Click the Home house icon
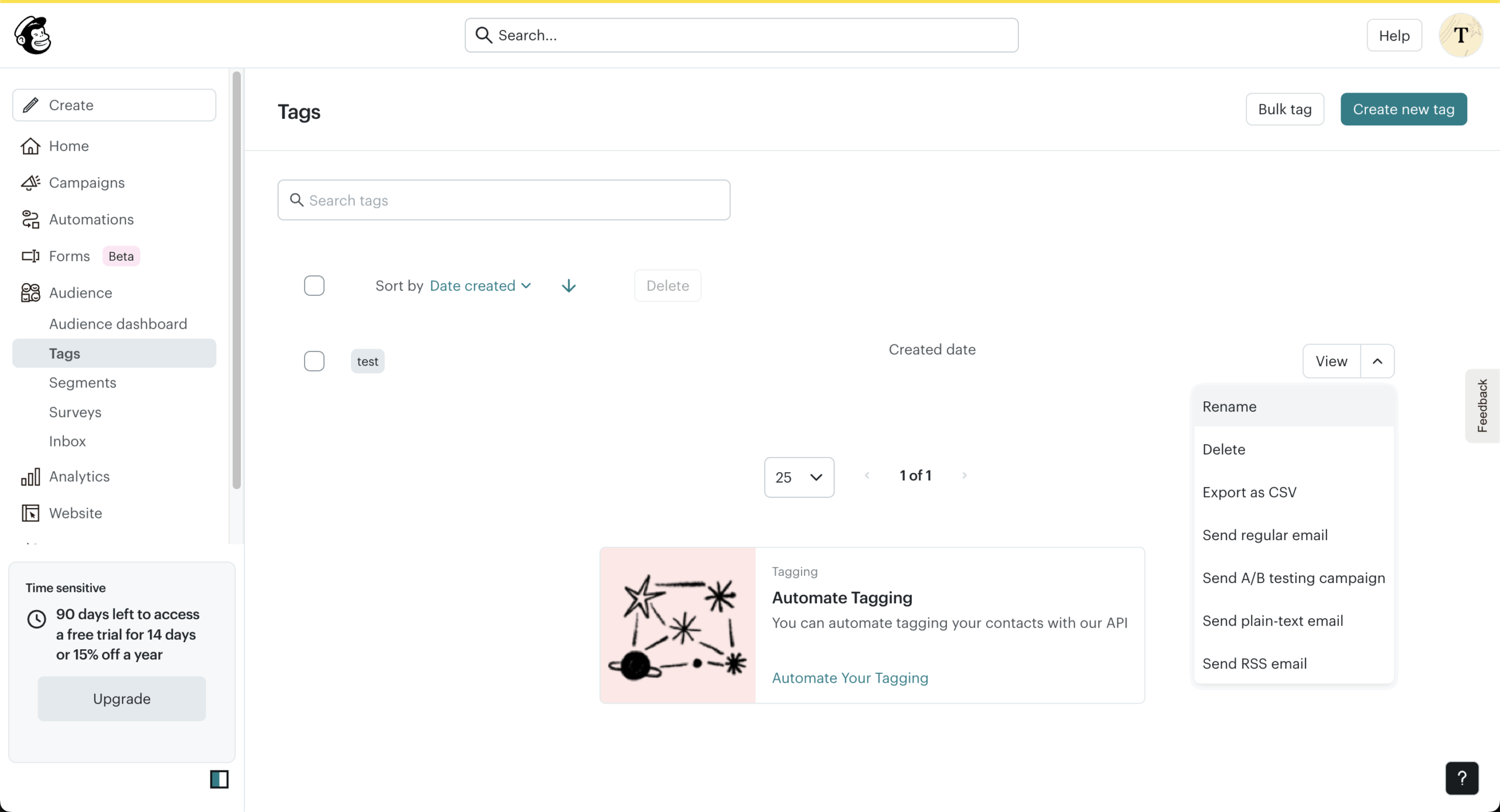Image resolution: width=1500 pixels, height=812 pixels. coord(30,146)
